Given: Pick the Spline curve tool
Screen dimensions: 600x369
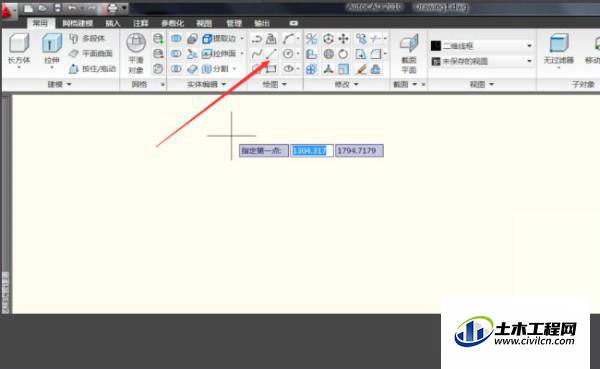Looking at the screenshot, I should coord(256,54).
